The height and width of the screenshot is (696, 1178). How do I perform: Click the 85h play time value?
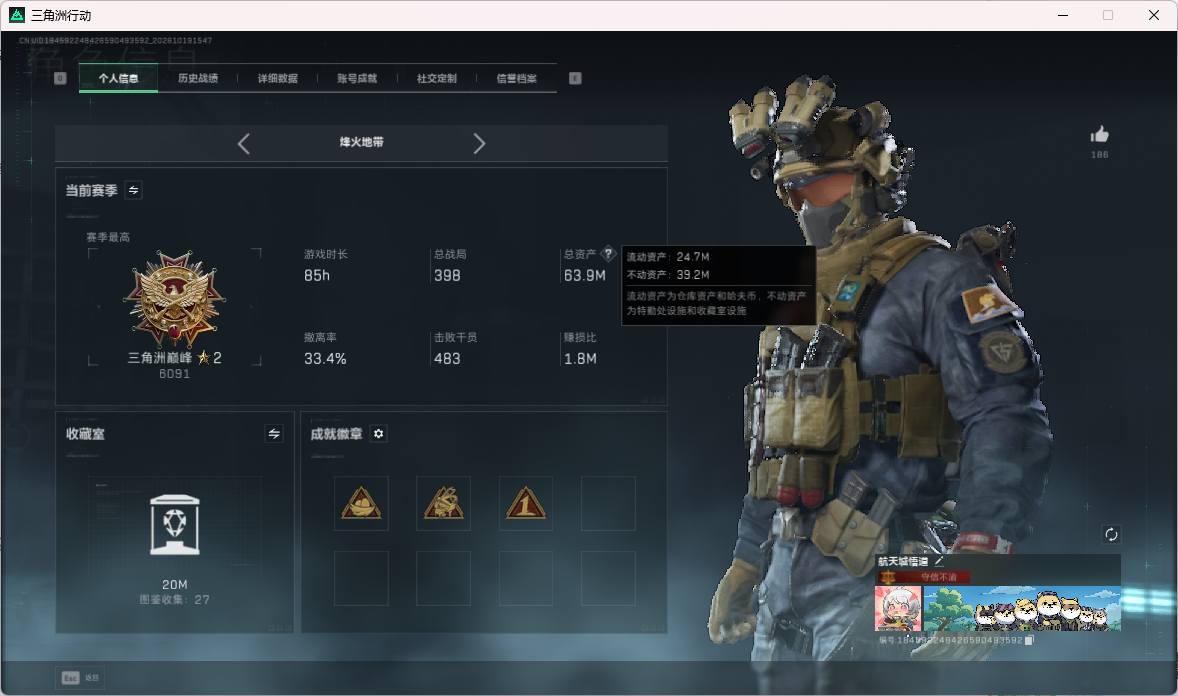317,276
